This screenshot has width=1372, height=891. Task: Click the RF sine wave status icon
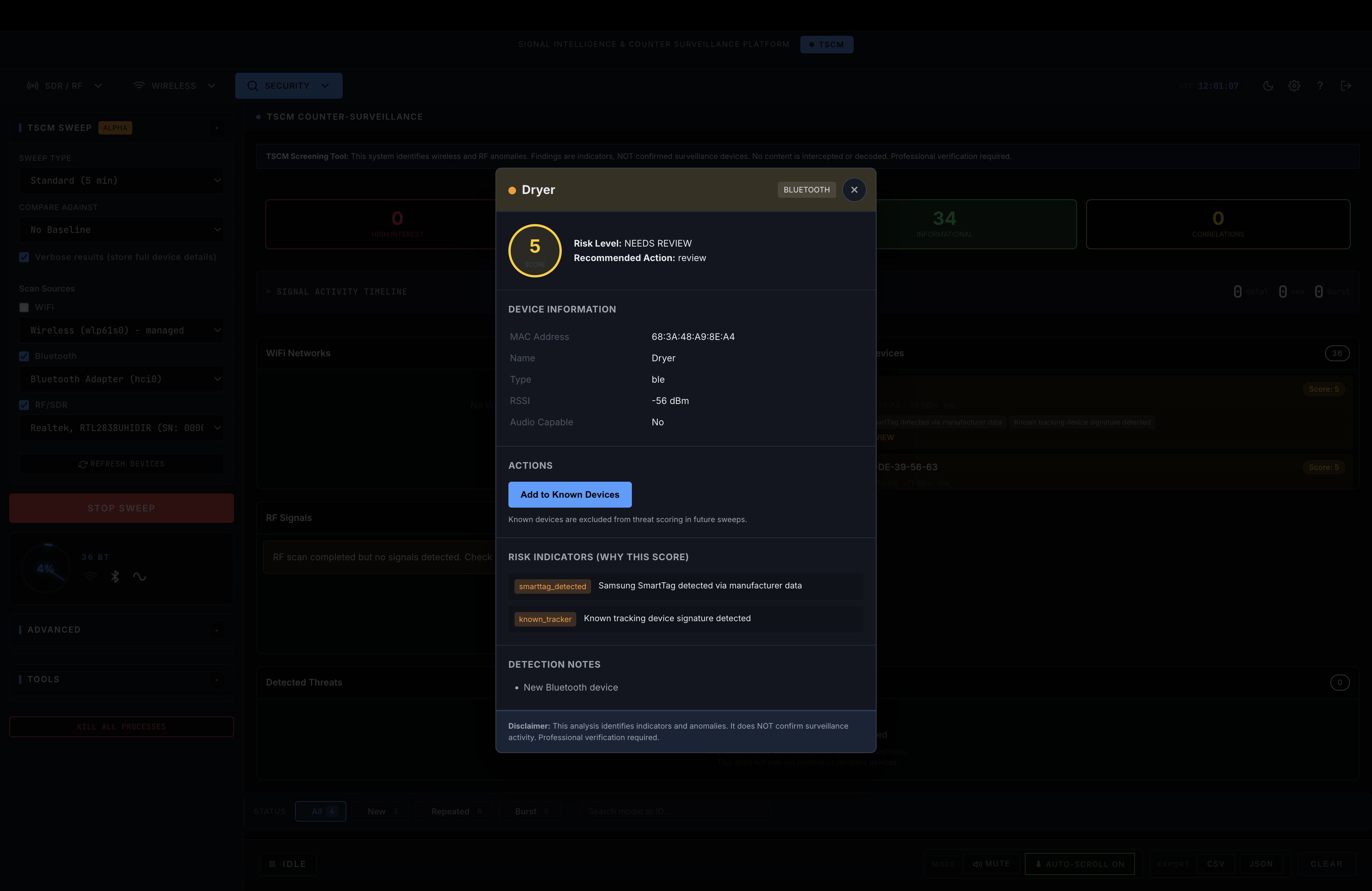139,576
